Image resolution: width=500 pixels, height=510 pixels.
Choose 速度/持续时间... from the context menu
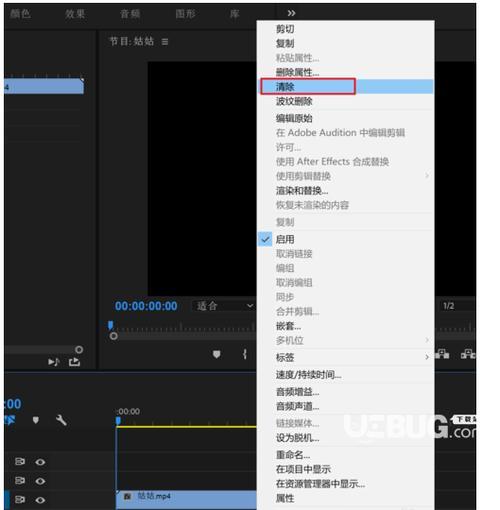[x=346, y=375]
